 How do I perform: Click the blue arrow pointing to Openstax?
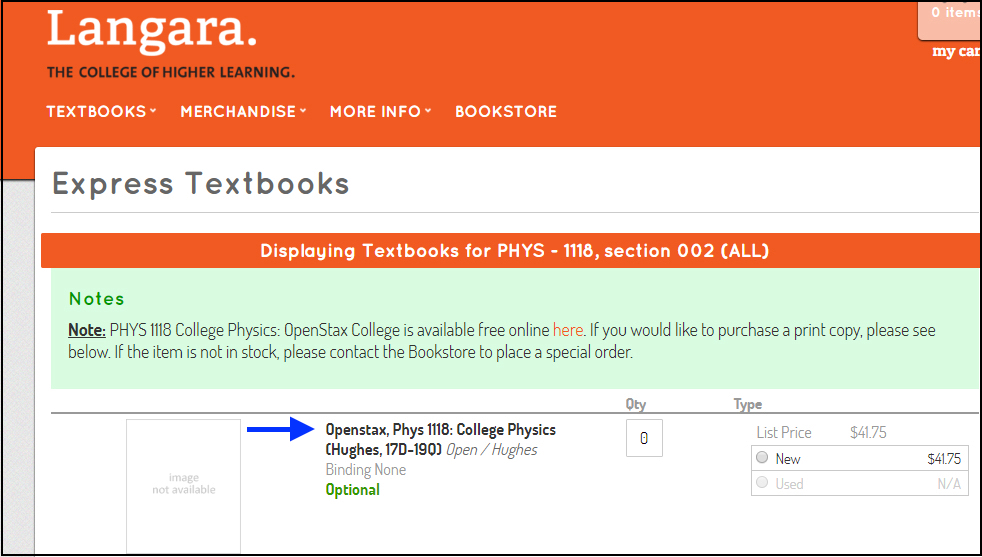[x=281, y=429]
